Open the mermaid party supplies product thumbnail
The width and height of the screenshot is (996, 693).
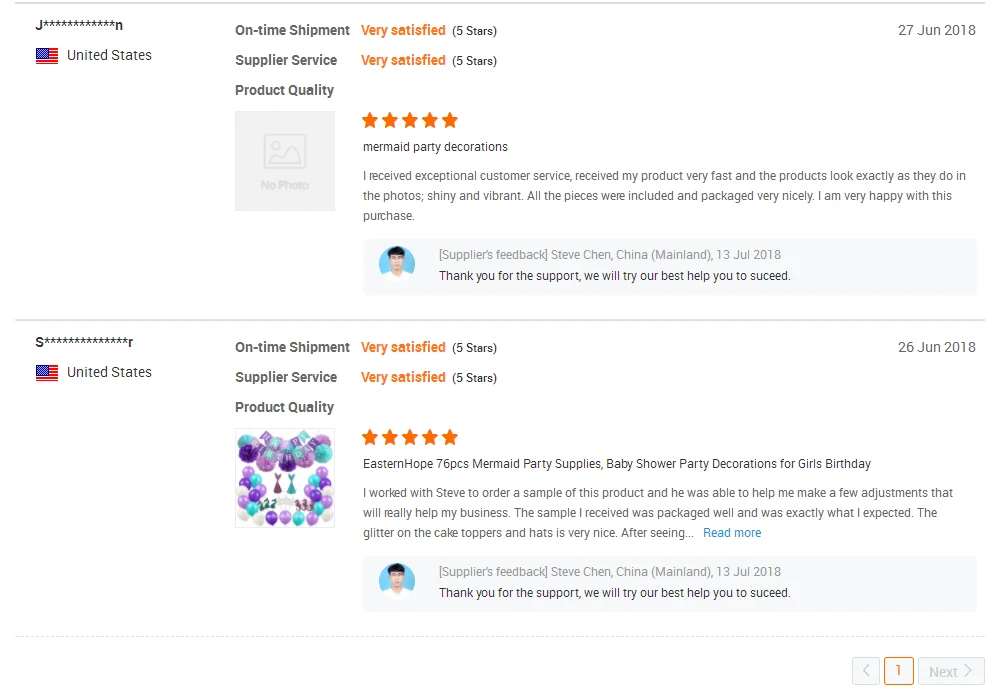click(285, 478)
